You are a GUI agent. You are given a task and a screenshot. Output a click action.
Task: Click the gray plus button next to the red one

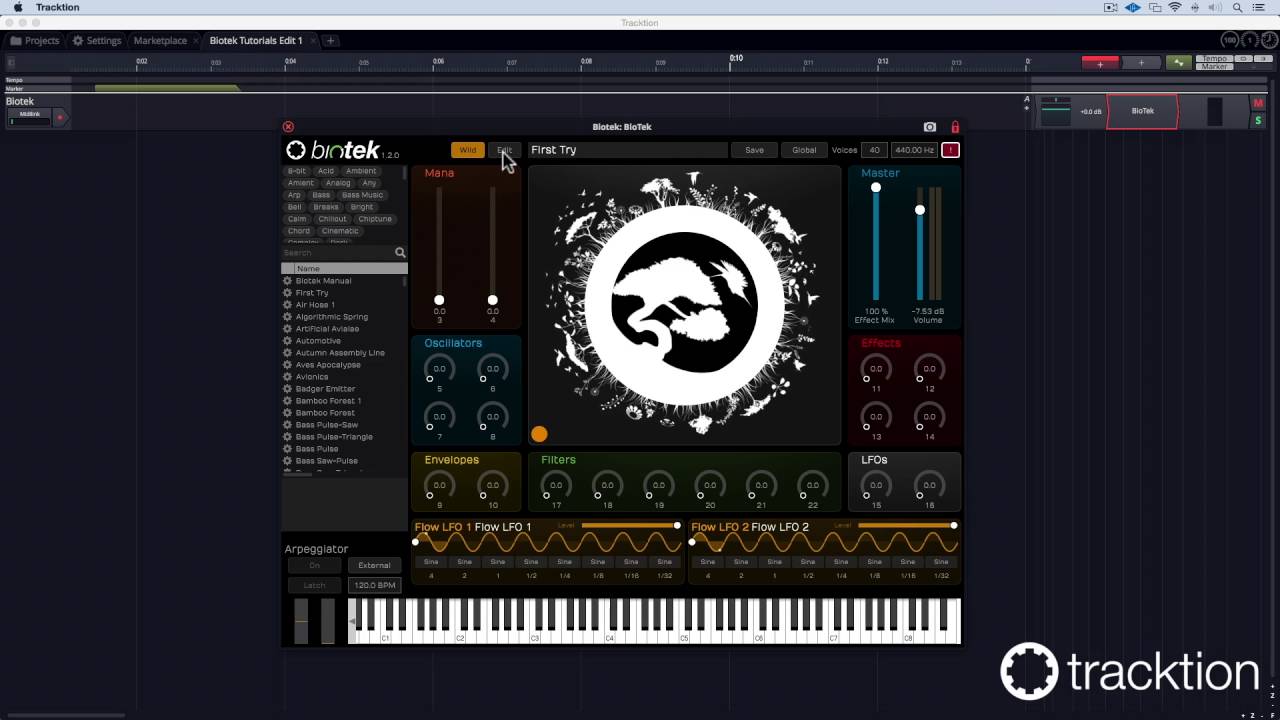point(1141,63)
